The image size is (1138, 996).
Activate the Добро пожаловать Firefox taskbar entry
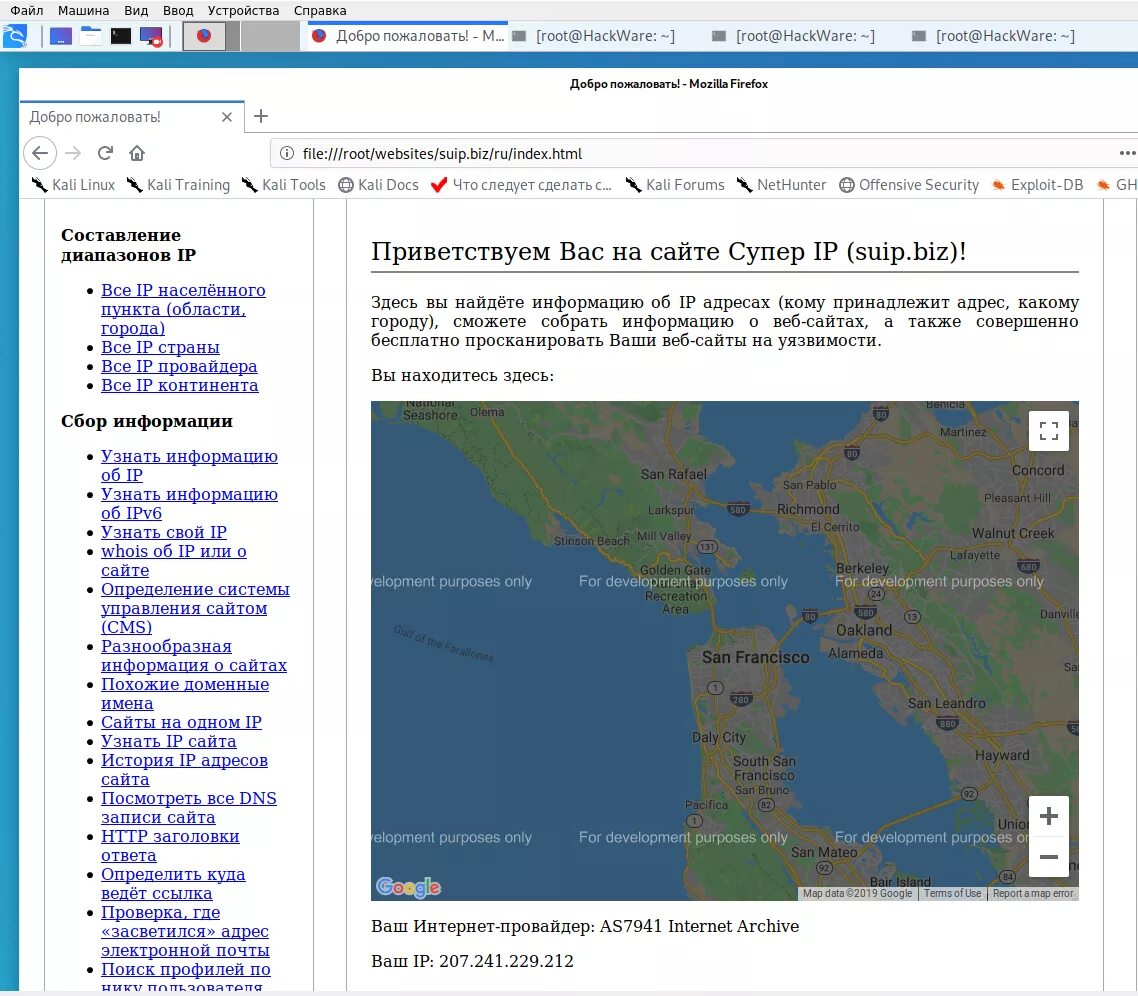pos(407,36)
